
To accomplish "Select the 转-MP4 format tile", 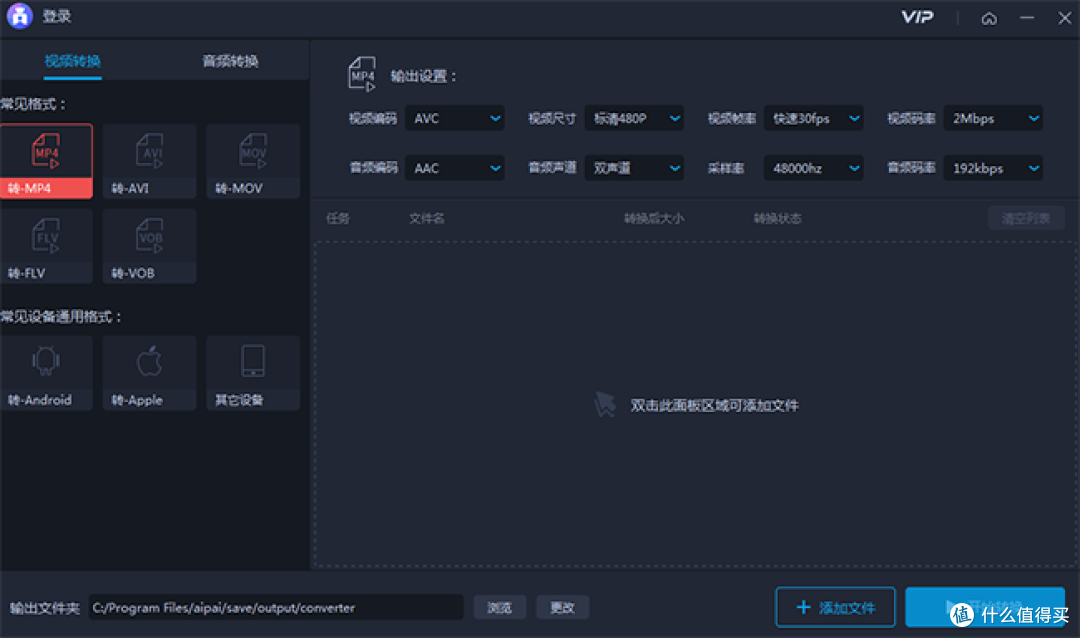I will [46, 161].
